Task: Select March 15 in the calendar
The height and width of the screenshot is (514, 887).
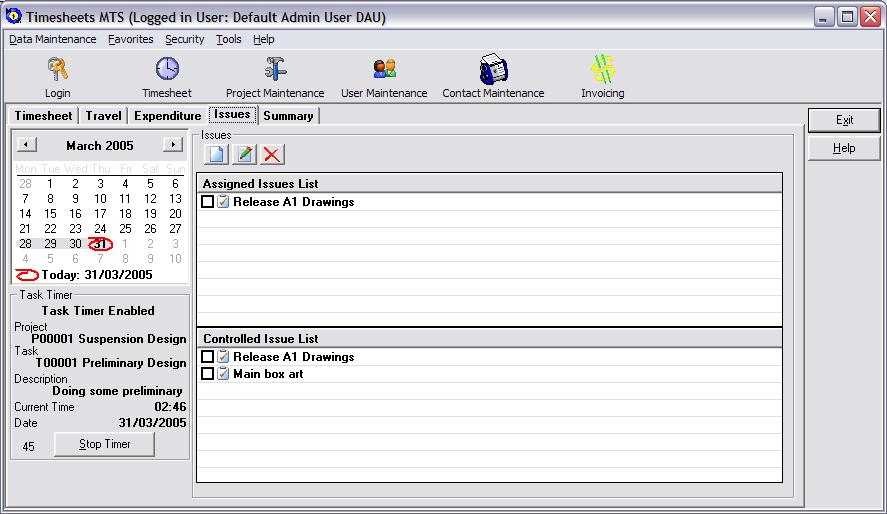Action: (50, 214)
